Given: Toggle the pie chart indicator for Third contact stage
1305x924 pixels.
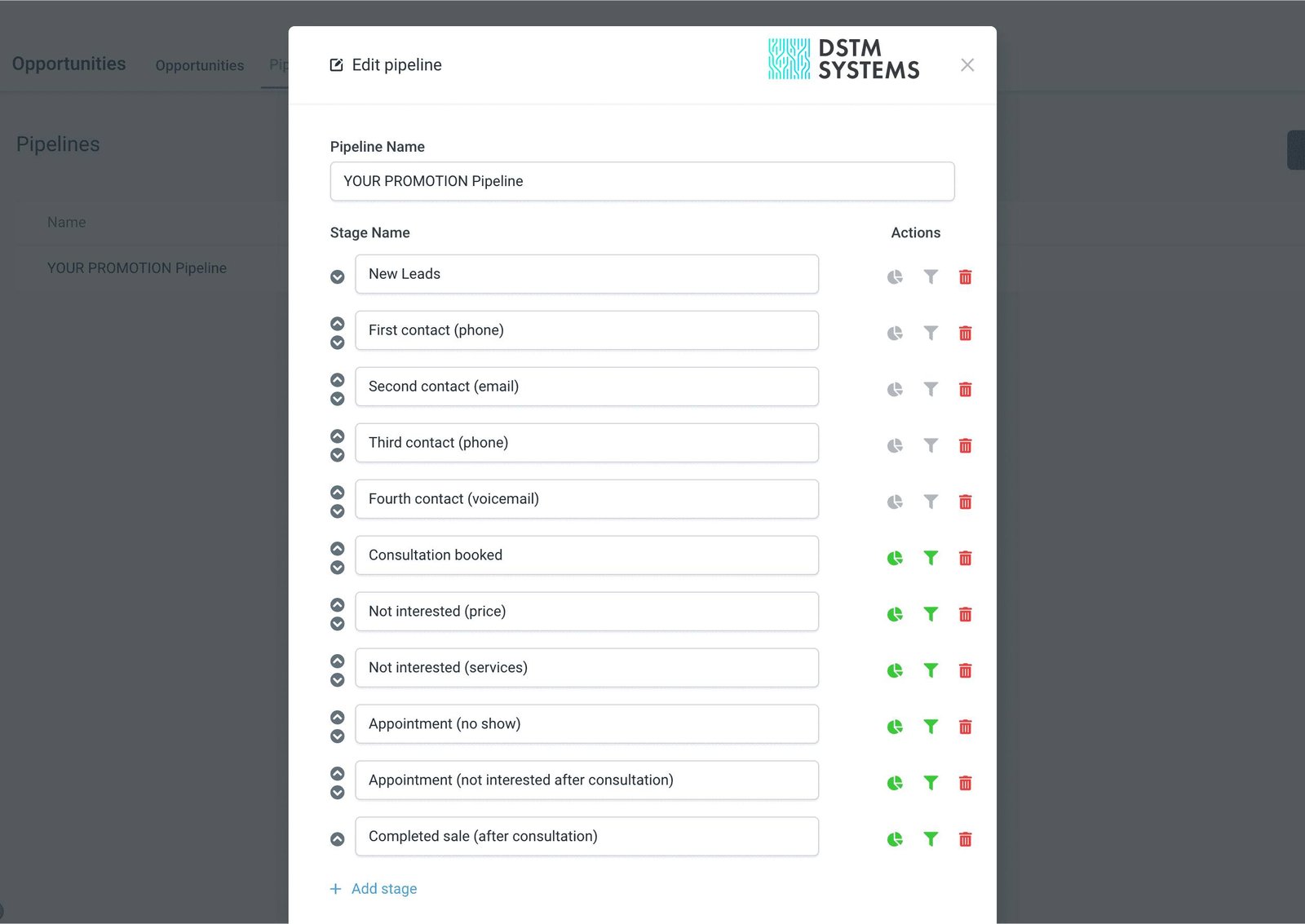Looking at the screenshot, I should click(895, 445).
